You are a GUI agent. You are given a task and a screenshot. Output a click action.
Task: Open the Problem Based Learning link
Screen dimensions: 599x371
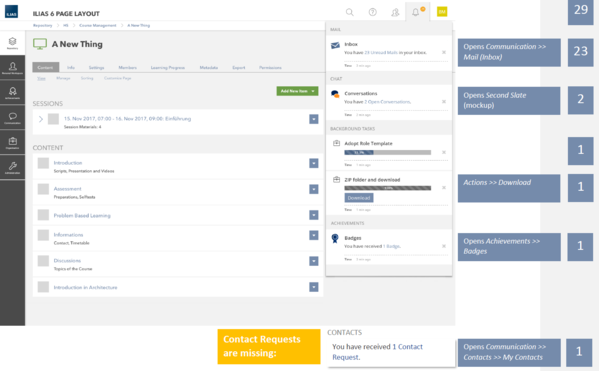click(x=82, y=215)
